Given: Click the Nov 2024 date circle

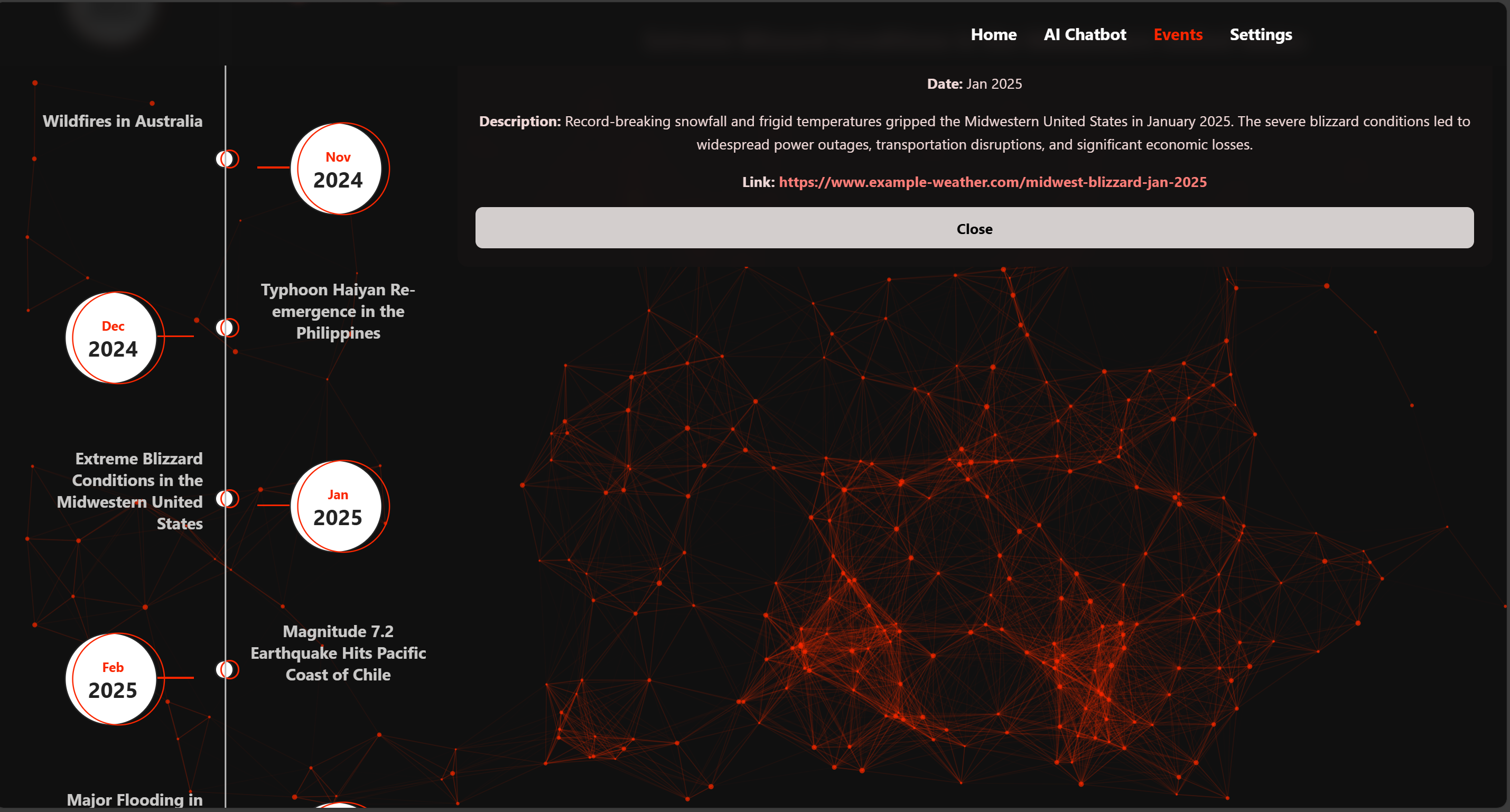Looking at the screenshot, I should click(x=338, y=169).
